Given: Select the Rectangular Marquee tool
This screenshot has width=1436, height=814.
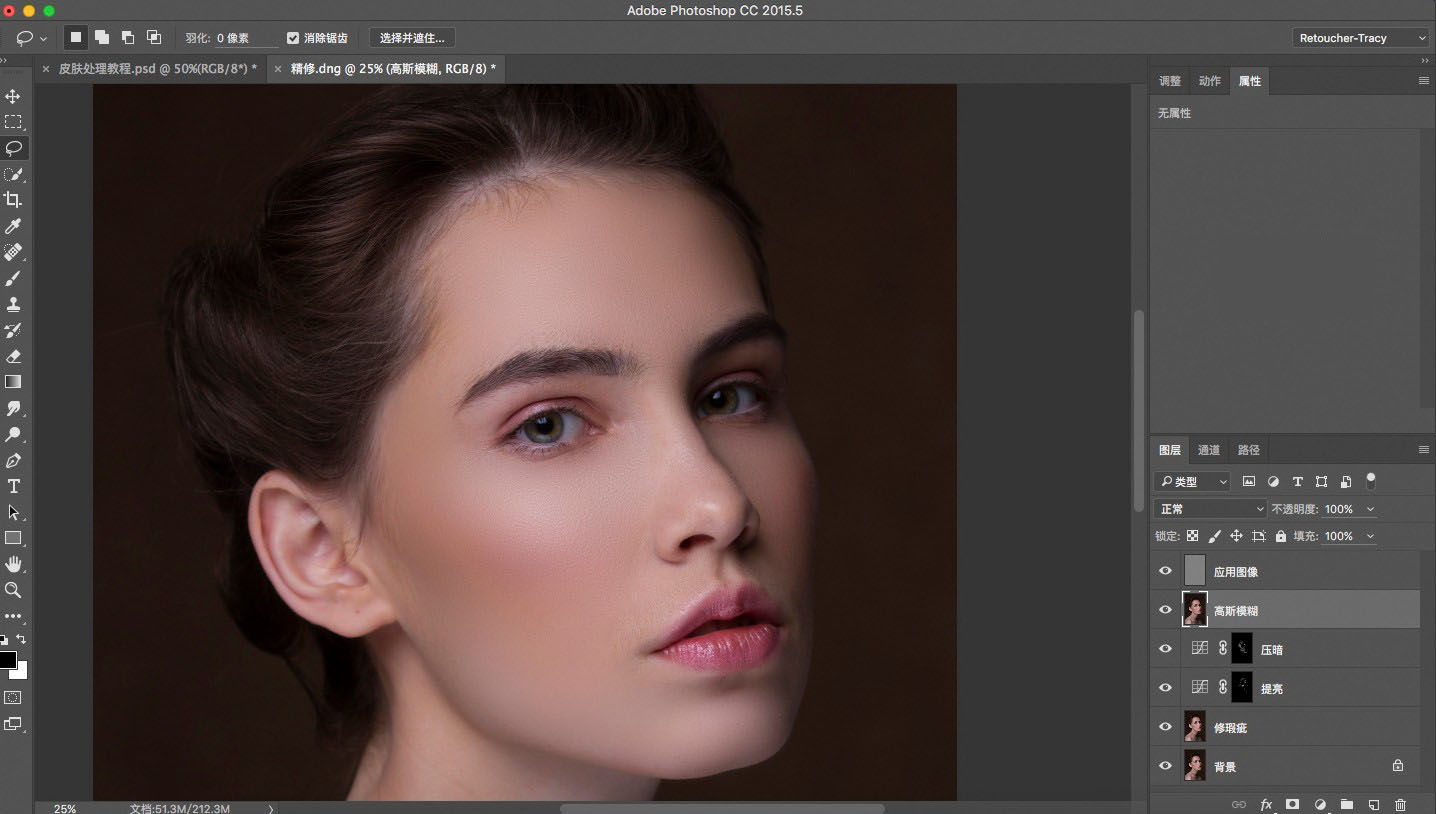Looking at the screenshot, I should pyautogui.click(x=13, y=122).
